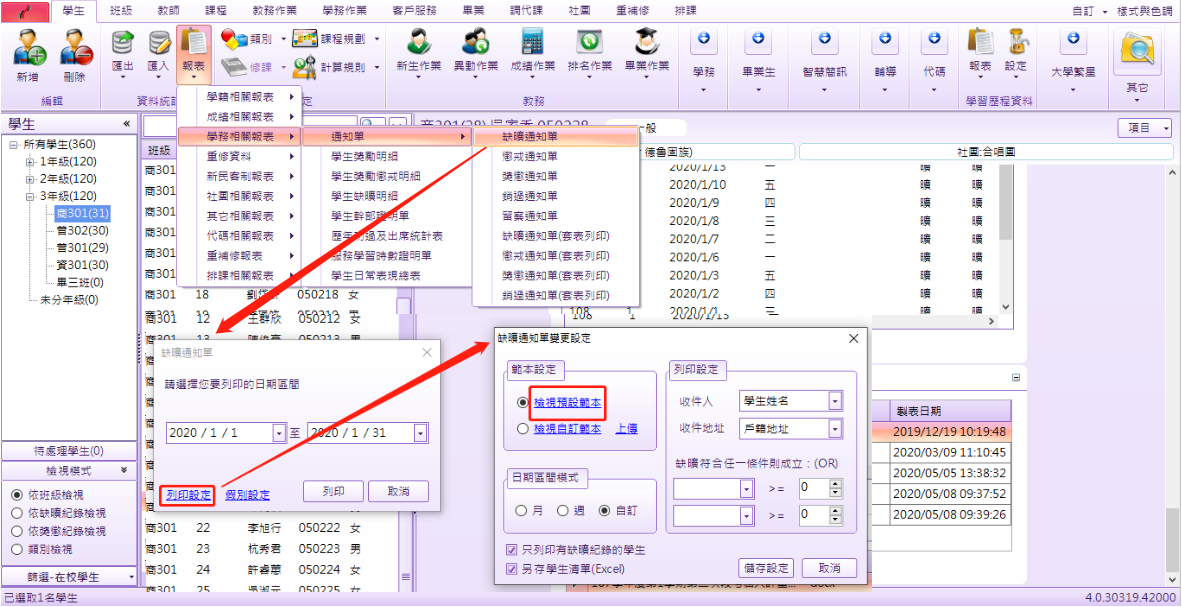Toggle 只列印有缺曠紀錄的學生 checkbox
Image resolution: width=1182 pixels, height=607 pixels.
coord(513,550)
